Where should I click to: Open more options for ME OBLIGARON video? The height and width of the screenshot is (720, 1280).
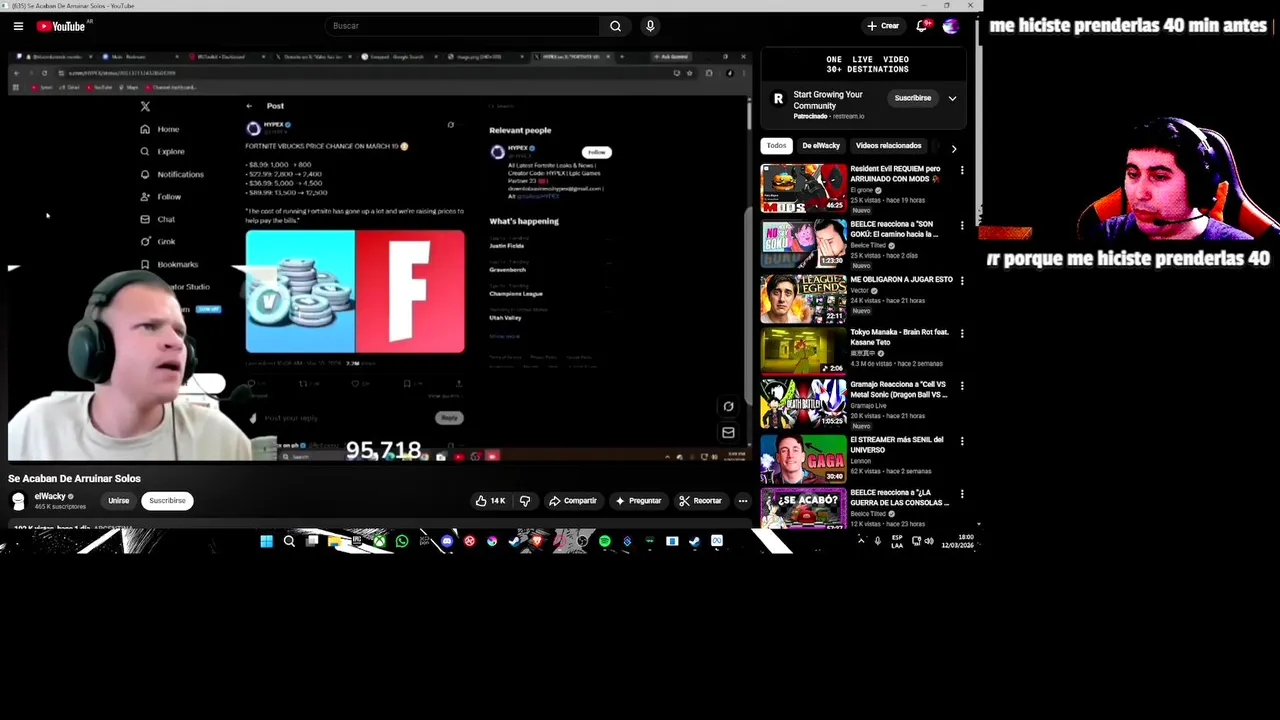962,280
